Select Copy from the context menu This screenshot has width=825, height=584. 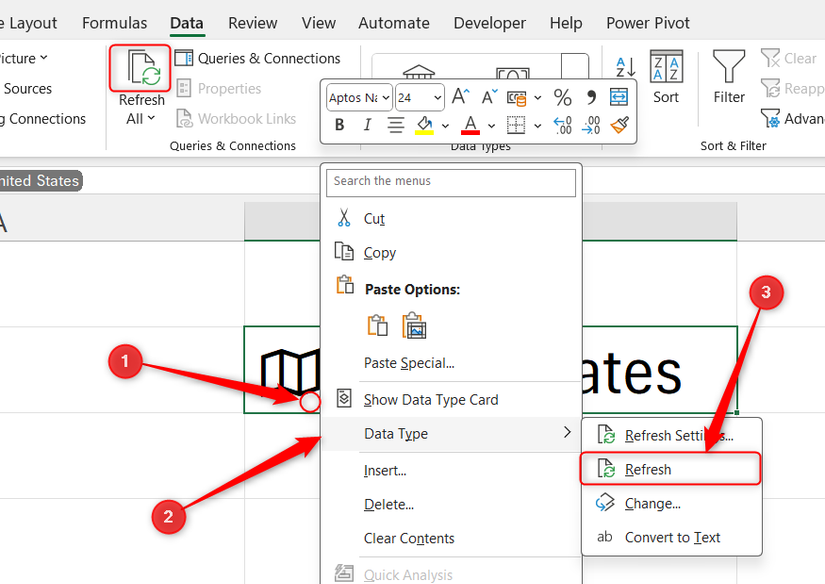tap(377, 252)
